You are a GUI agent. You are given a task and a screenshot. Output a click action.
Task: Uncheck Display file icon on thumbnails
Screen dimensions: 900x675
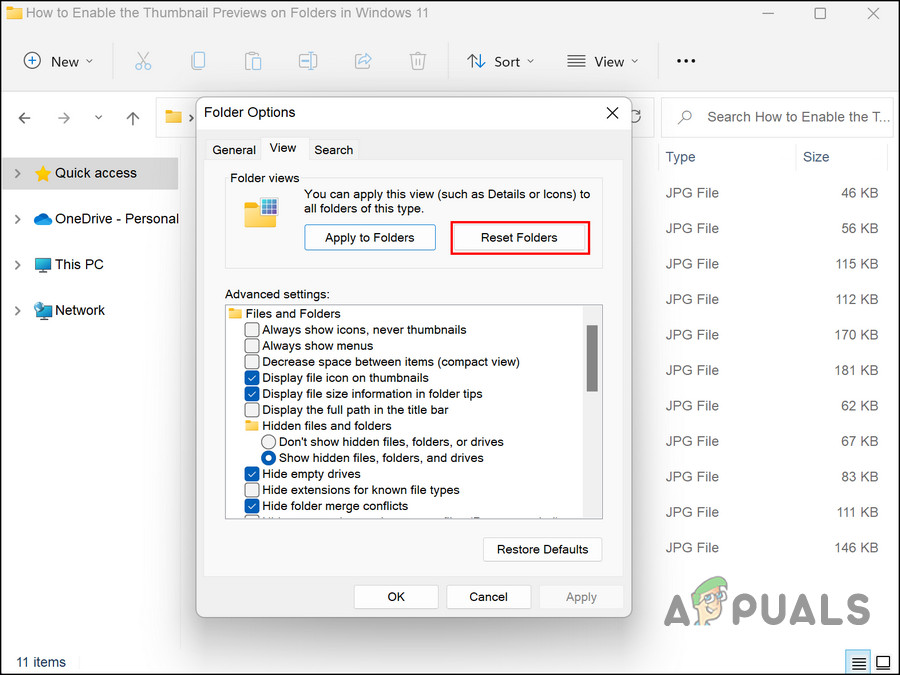[251, 378]
